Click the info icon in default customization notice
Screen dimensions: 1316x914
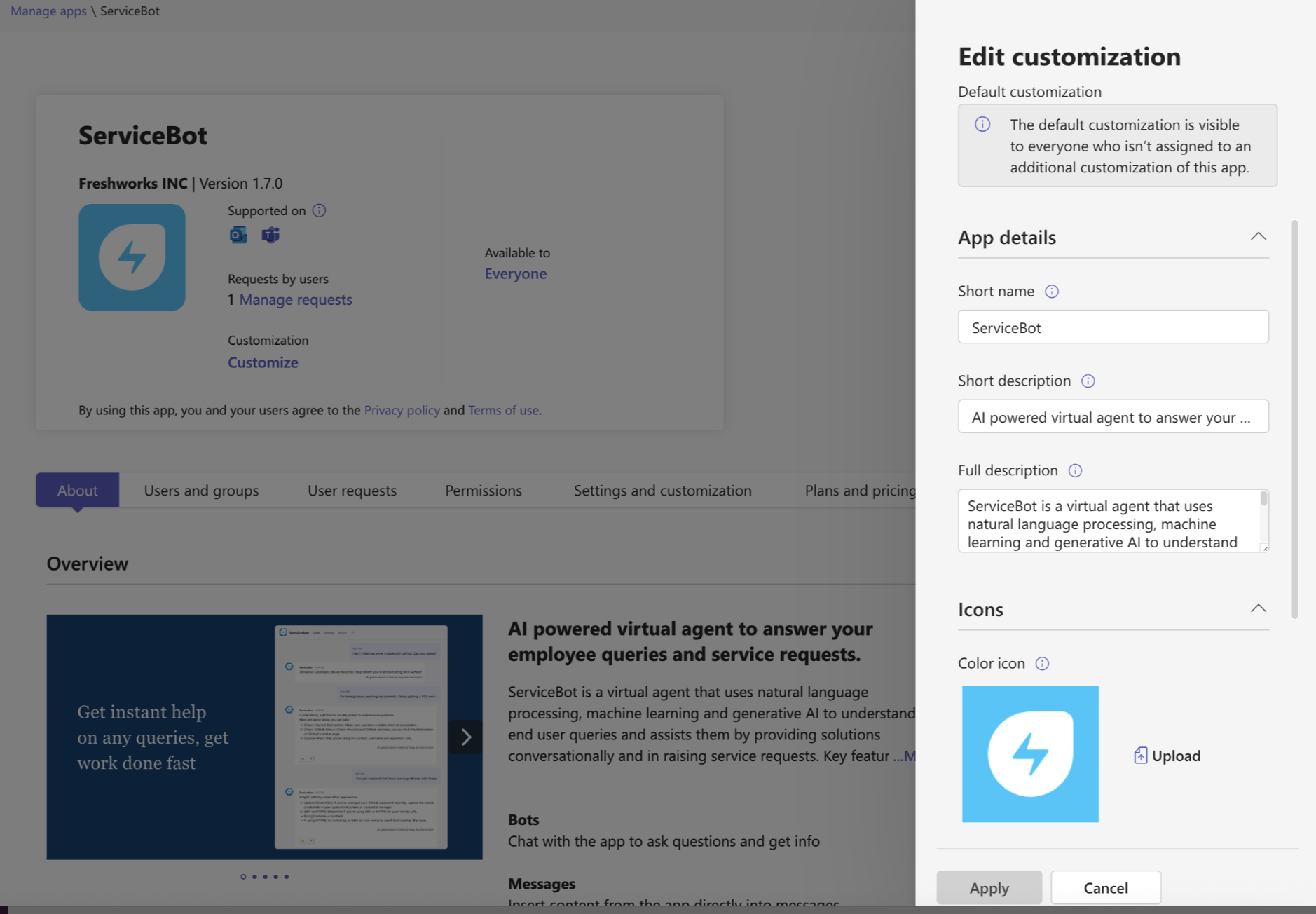982,125
